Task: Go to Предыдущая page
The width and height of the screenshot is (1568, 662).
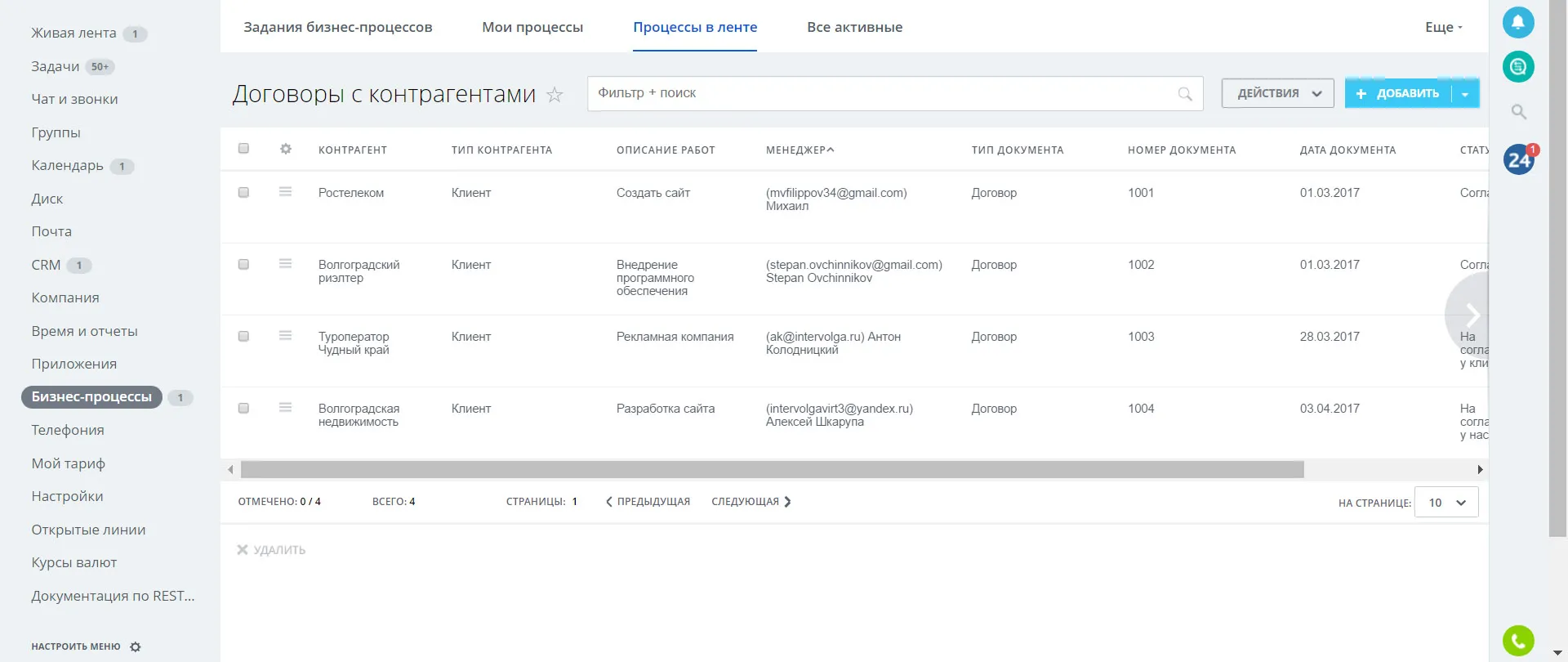Action: pyautogui.click(x=648, y=502)
